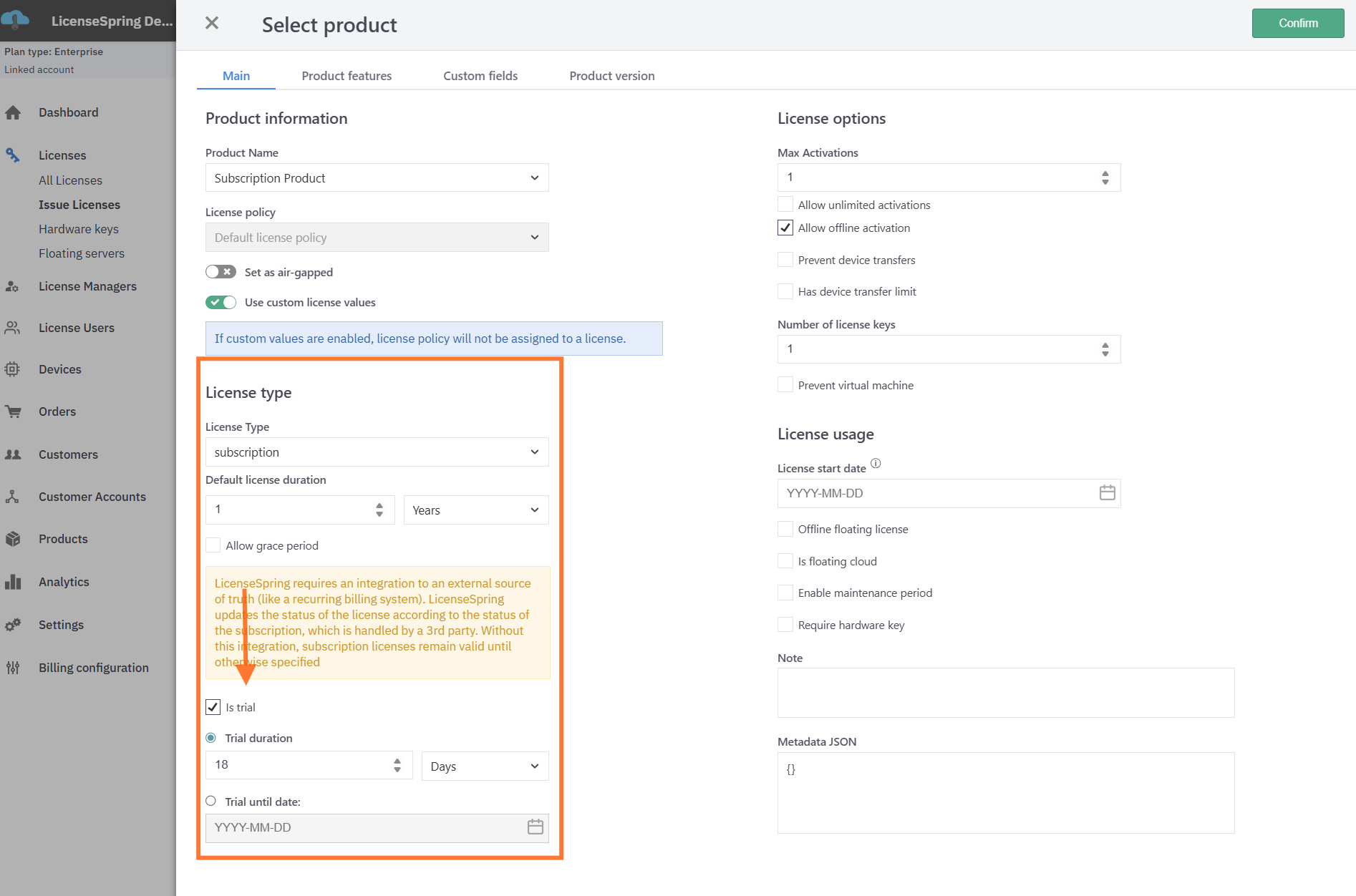
Task: Uncheck the Allow offline activation checkbox
Action: coord(785,228)
